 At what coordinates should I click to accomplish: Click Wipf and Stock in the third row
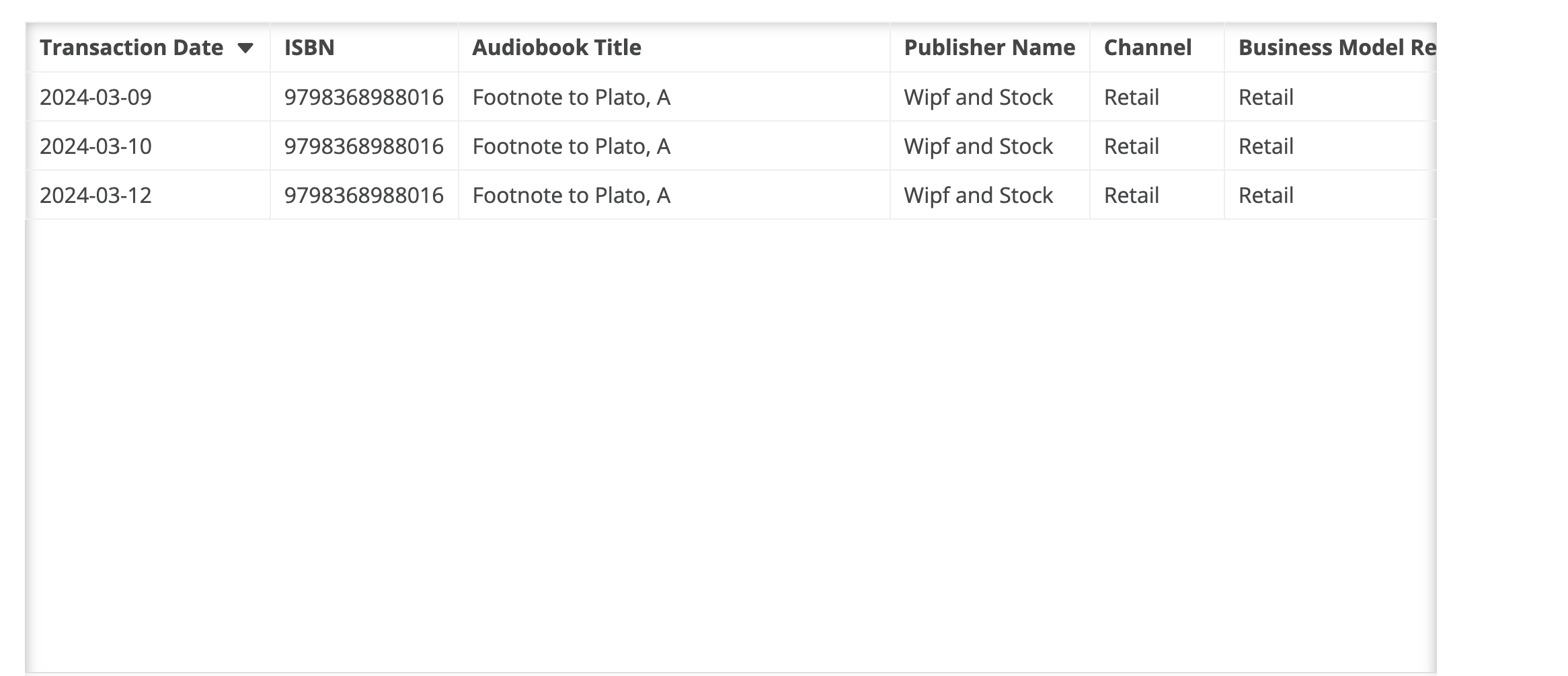click(x=978, y=196)
